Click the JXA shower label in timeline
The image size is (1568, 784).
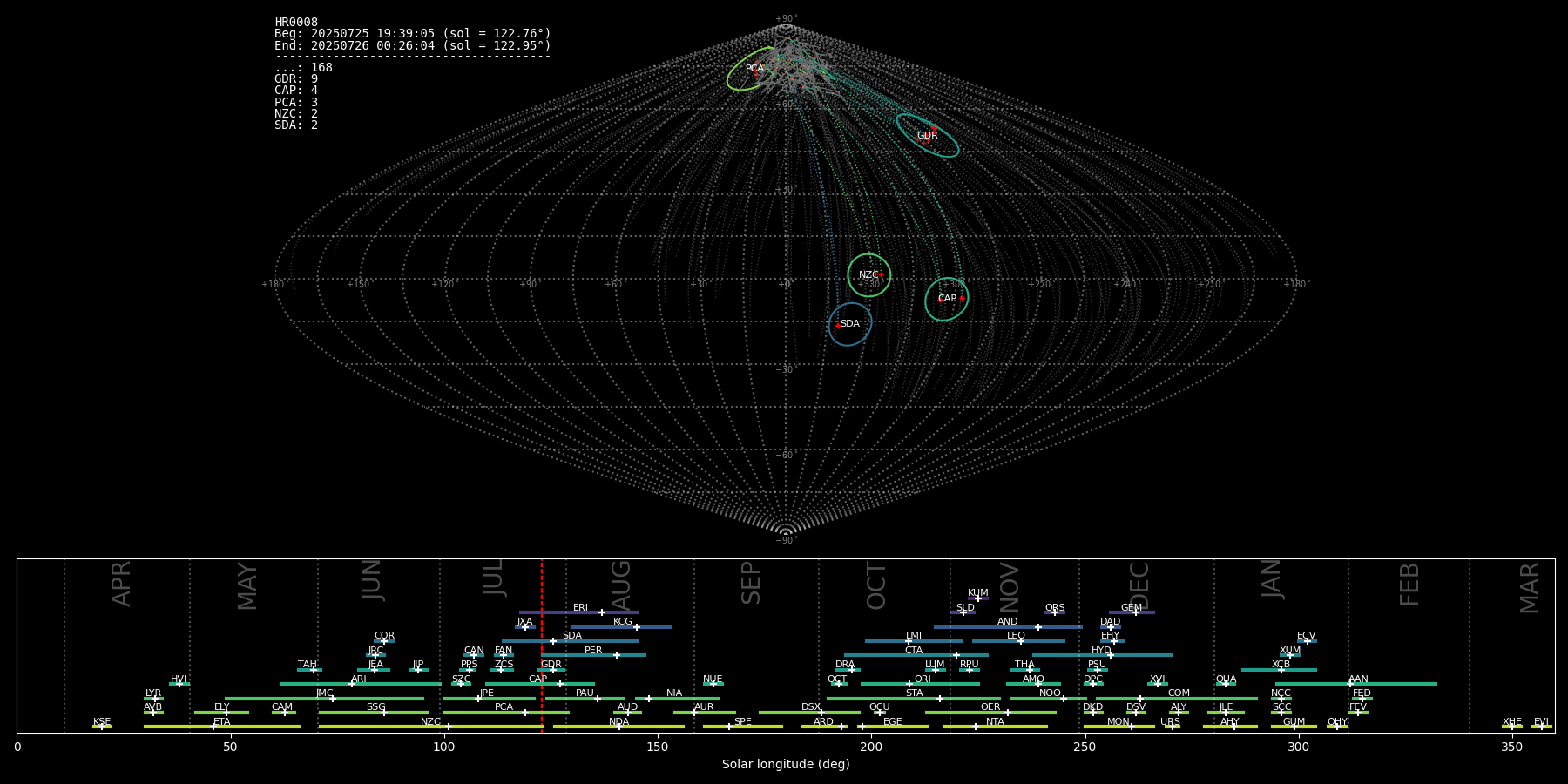pos(524,622)
